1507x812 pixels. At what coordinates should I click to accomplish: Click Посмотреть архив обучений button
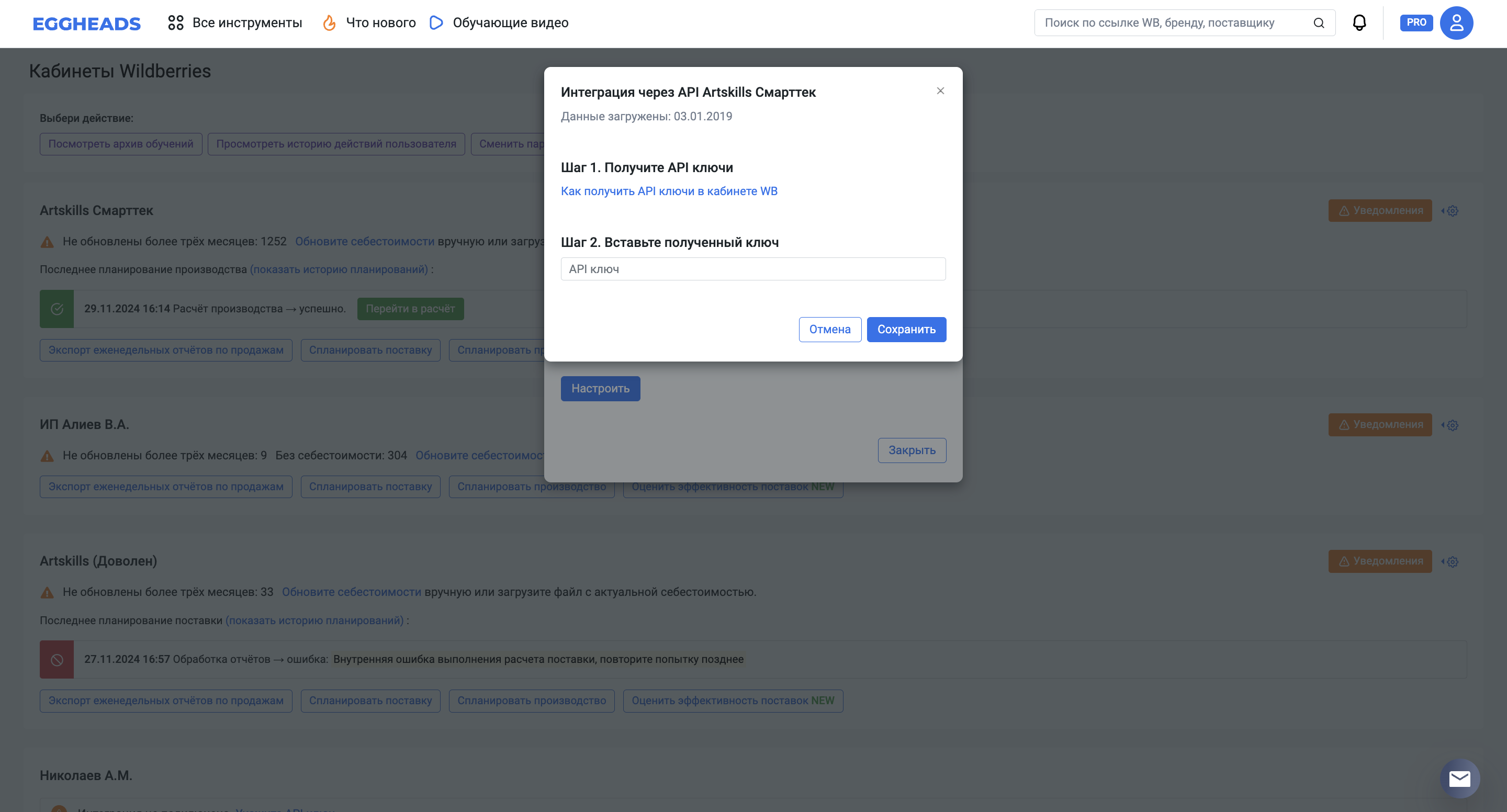click(x=120, y=144)
